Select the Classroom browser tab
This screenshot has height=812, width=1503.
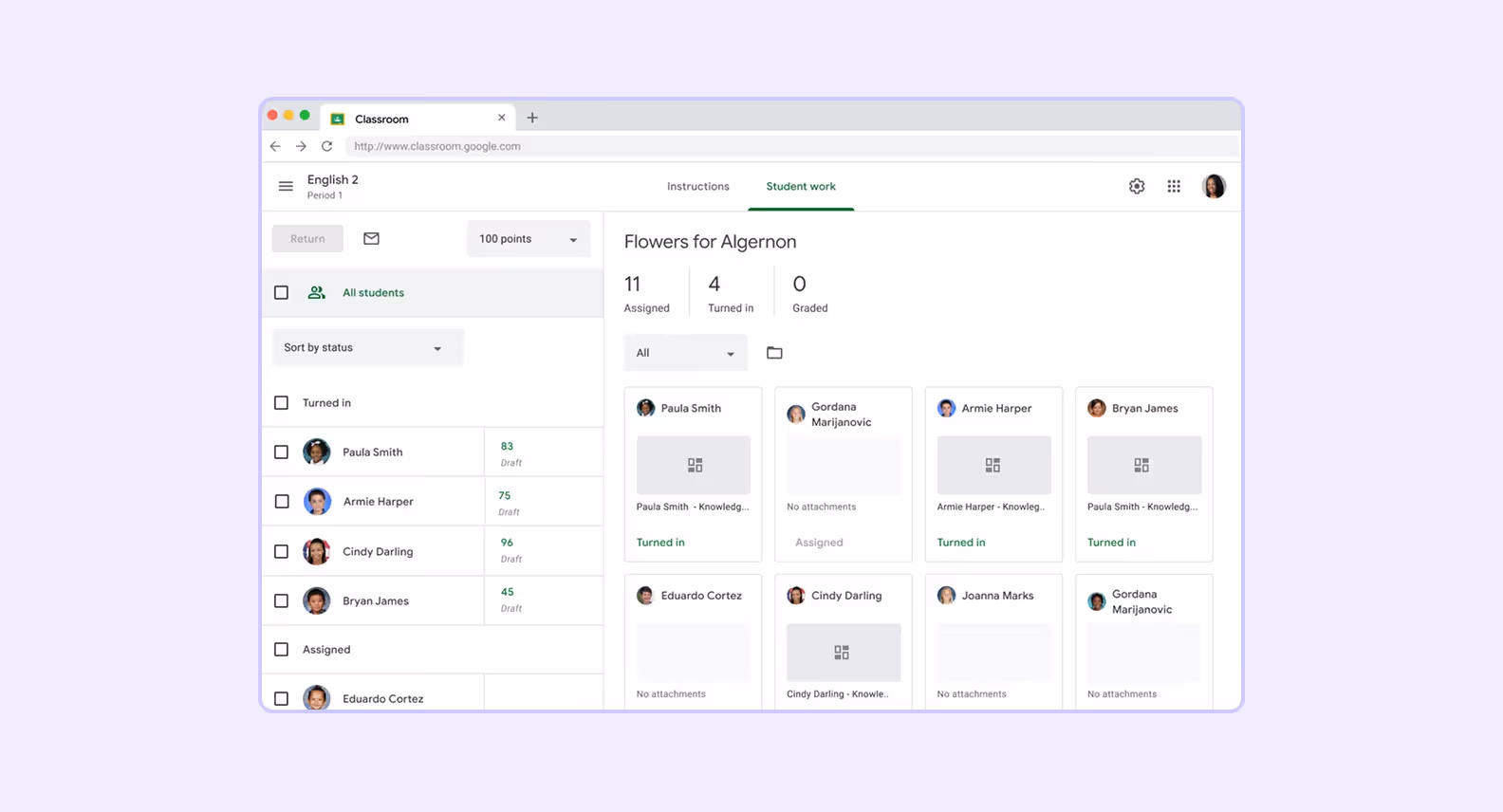click(x=417, y=119)
